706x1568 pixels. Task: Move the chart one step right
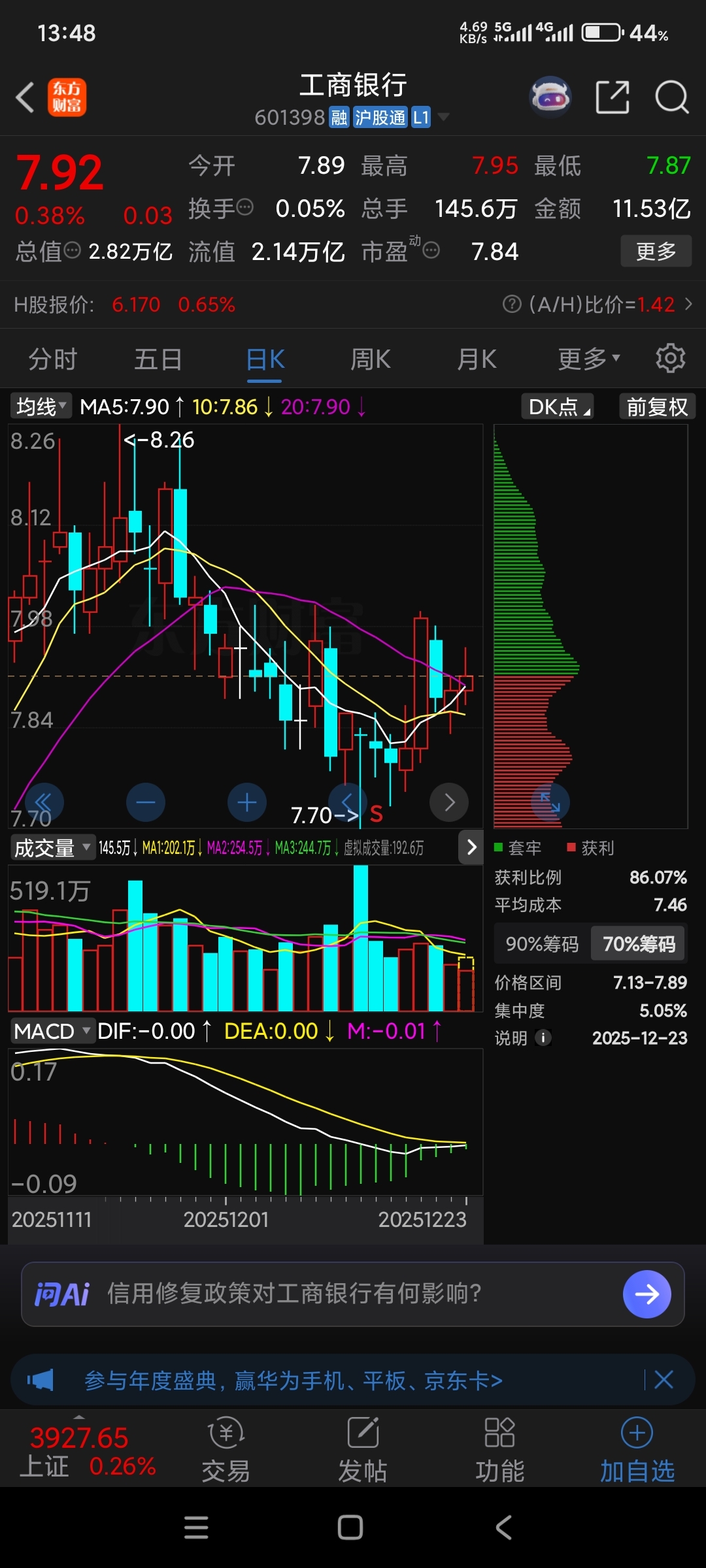pyautogui.click(x=449, y=802)
